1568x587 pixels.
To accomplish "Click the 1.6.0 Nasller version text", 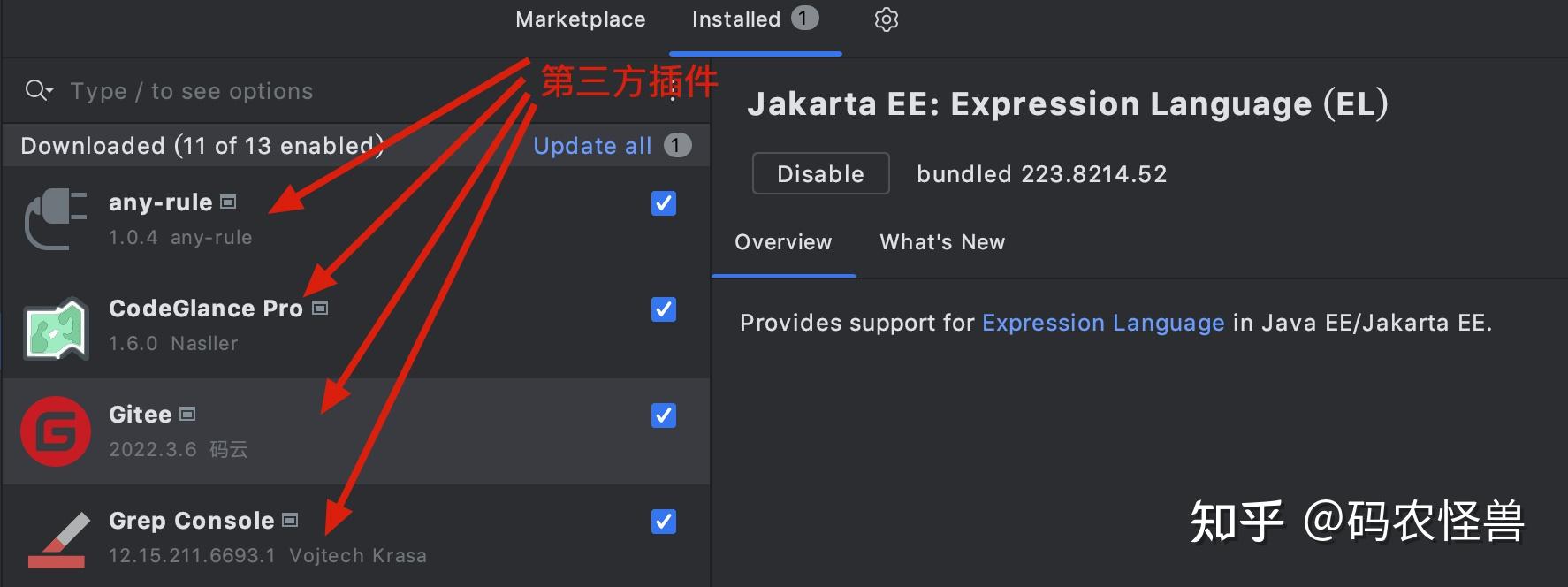I will [173, 344].
